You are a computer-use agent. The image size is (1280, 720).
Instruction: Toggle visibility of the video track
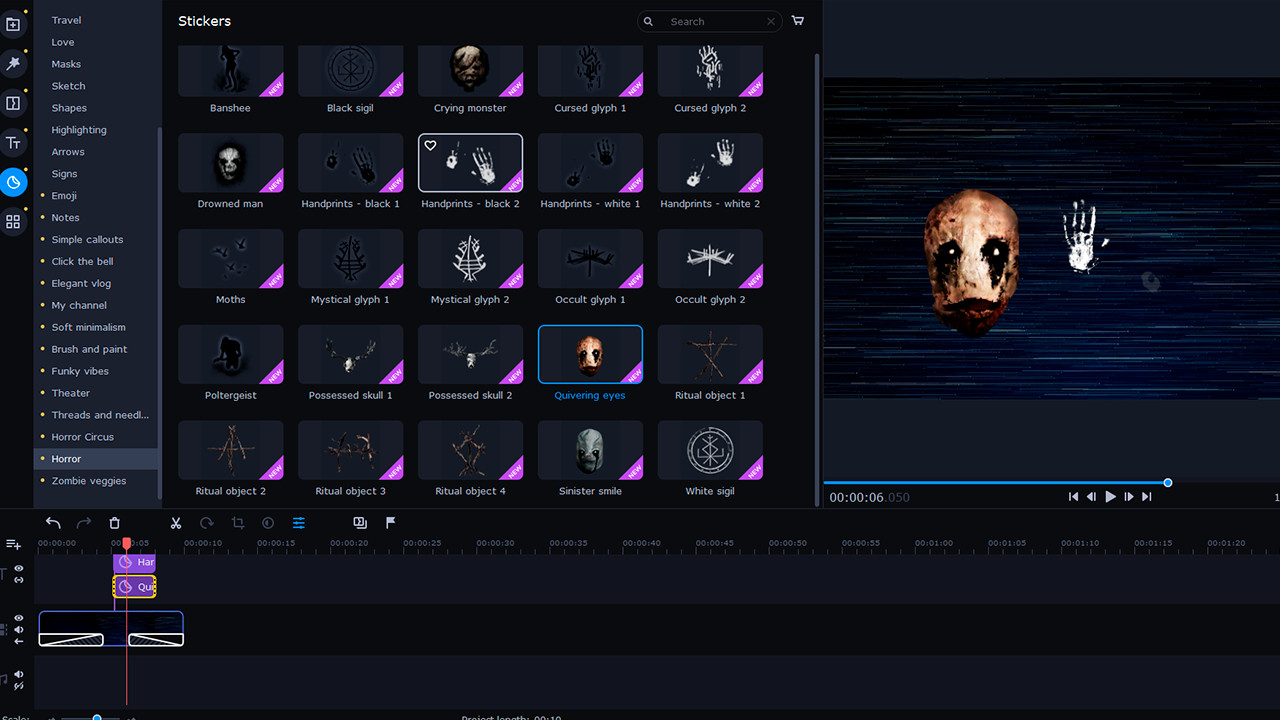[x=17, y=617]
